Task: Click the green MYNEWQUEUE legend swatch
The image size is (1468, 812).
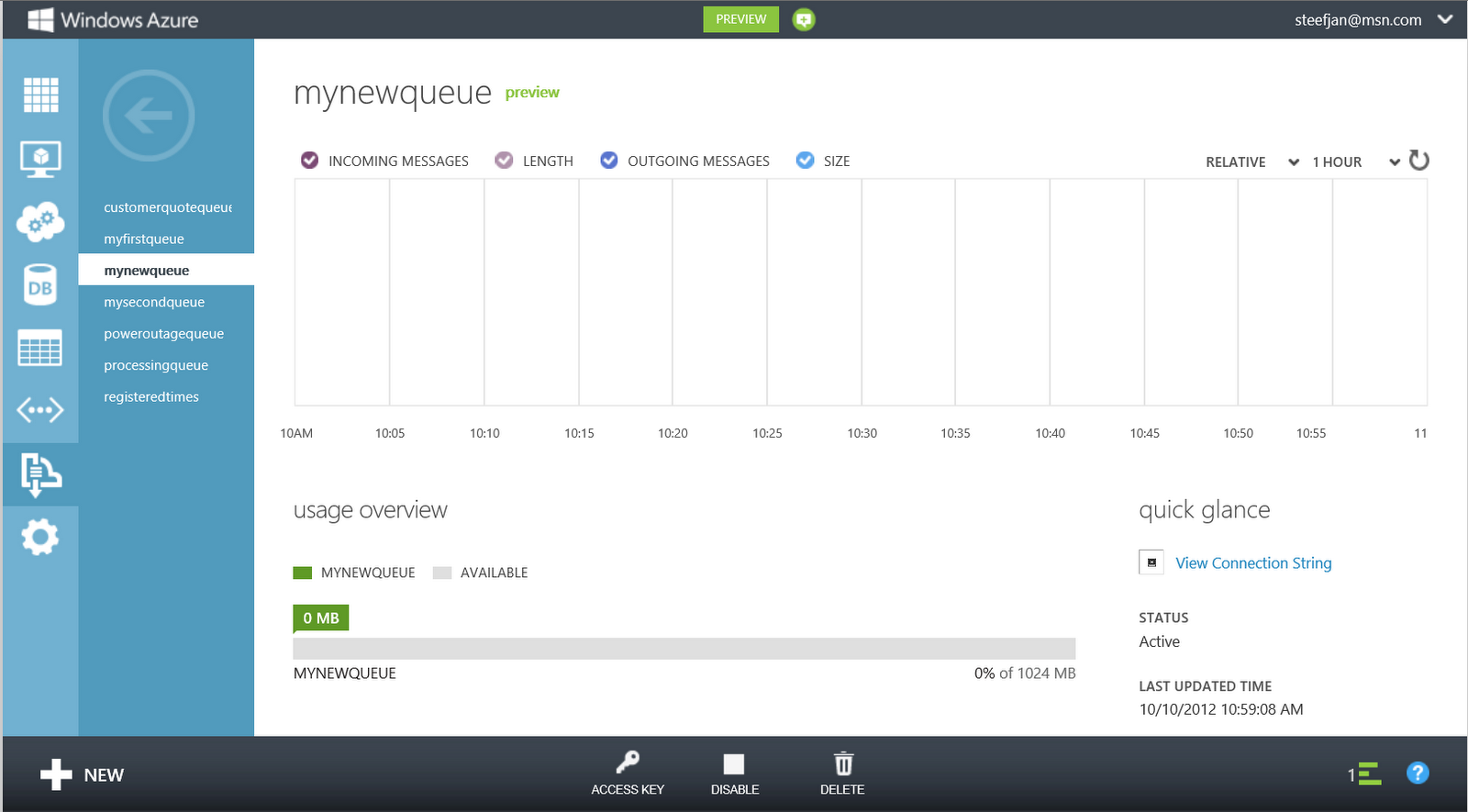Action: pos(303,573)
